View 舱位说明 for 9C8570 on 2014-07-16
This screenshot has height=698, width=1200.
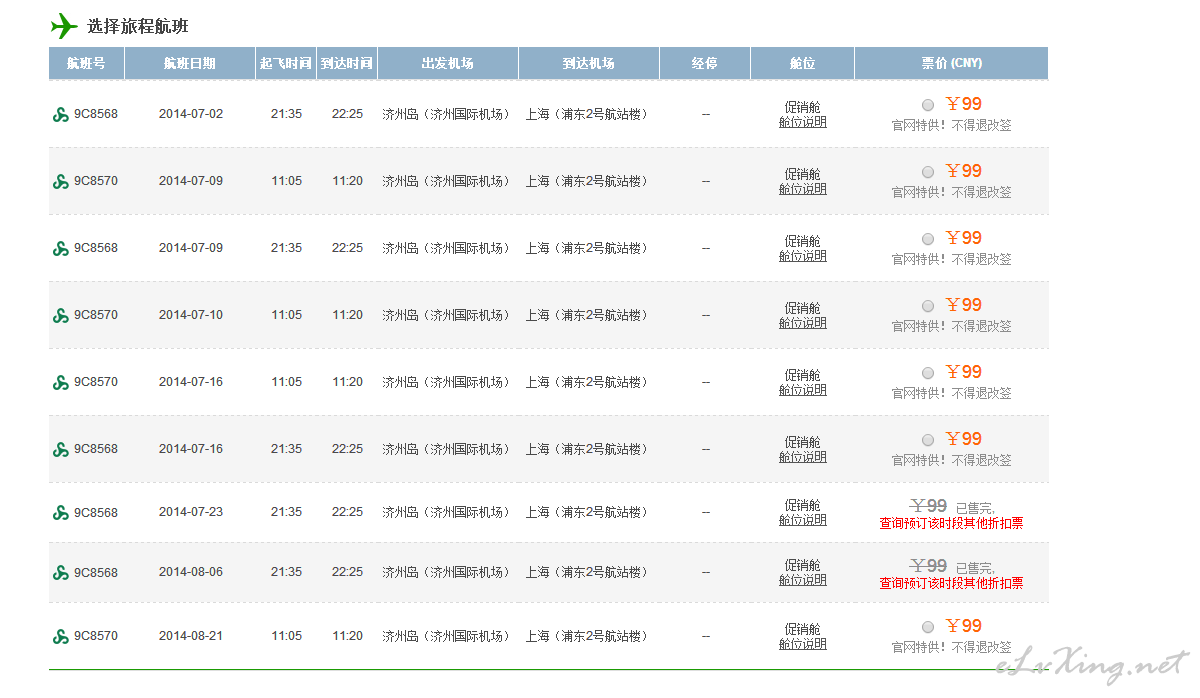pyautogui.click(x=803, y=390)
